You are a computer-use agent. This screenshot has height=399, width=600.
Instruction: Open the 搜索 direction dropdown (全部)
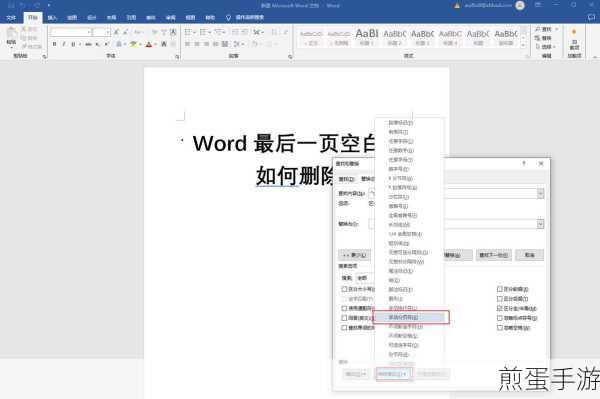365,278
